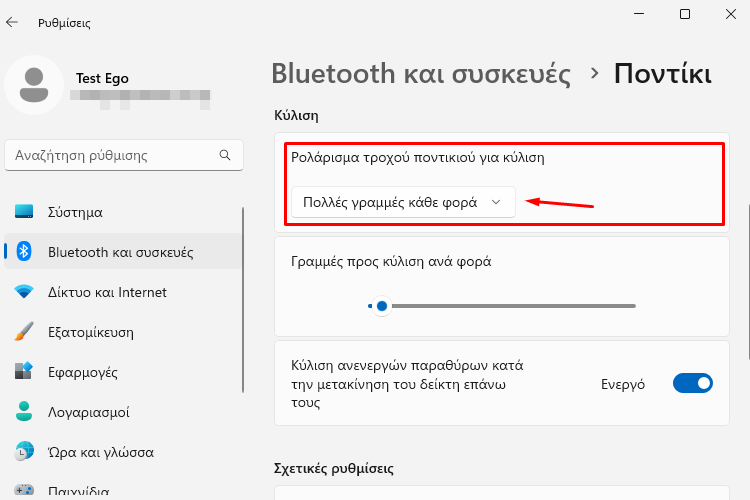Image resolution: width=750 pixels, height=500 pixels.
Task: Click the globe clock Ώρα και γλώσσα icon
Action: 24,451
